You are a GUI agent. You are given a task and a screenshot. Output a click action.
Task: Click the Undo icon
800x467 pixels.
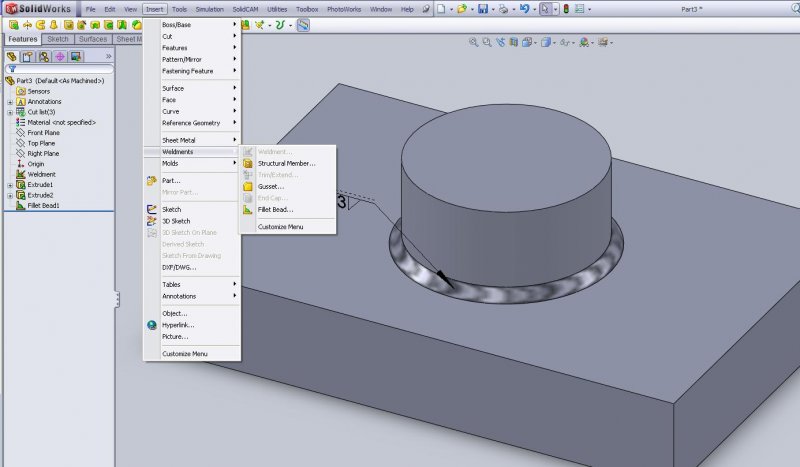[524, 9]
